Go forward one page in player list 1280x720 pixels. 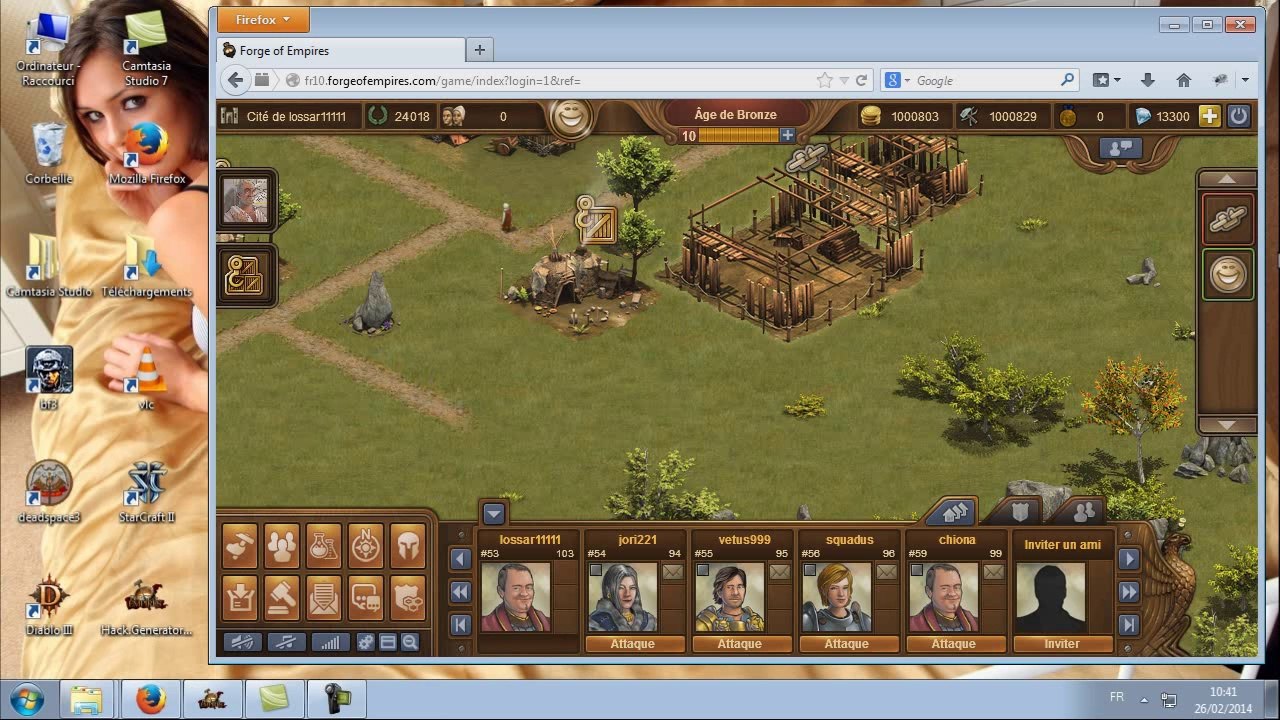click(x=1128, y=559)
